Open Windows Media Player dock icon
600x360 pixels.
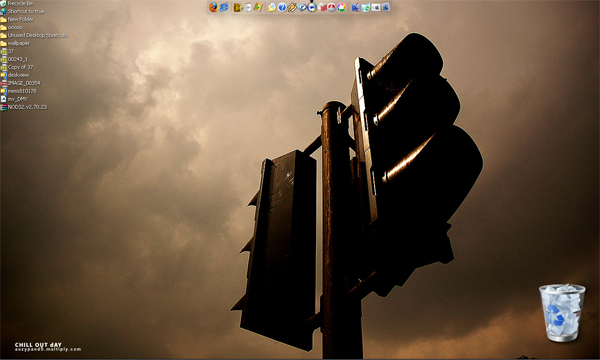(312, 7)
